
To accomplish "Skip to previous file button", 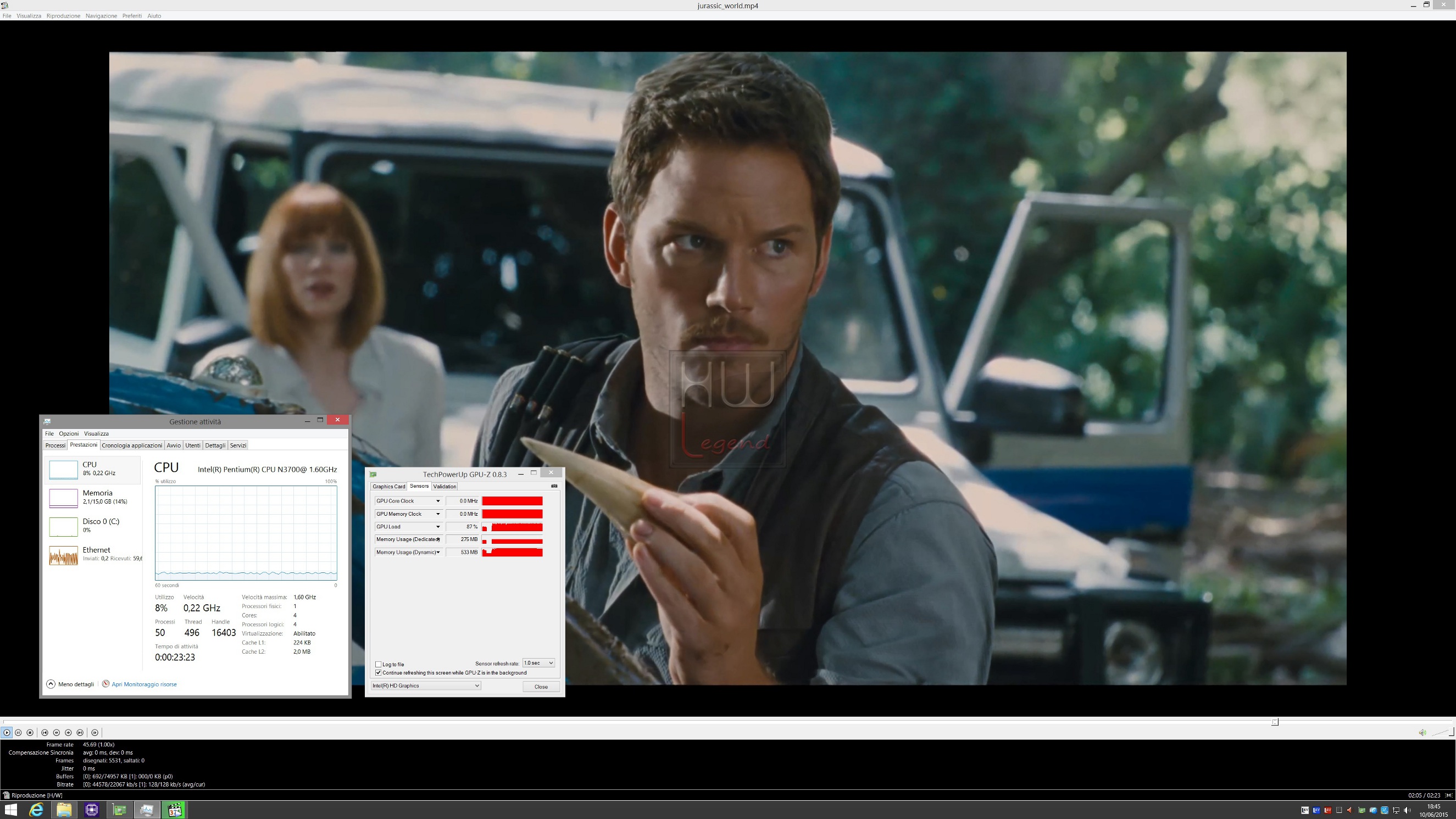I will coord(45,733).
